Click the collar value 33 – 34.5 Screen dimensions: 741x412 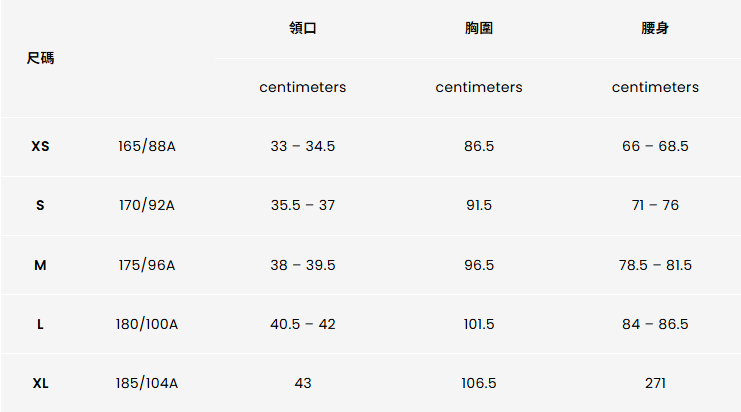coord(302,146)
